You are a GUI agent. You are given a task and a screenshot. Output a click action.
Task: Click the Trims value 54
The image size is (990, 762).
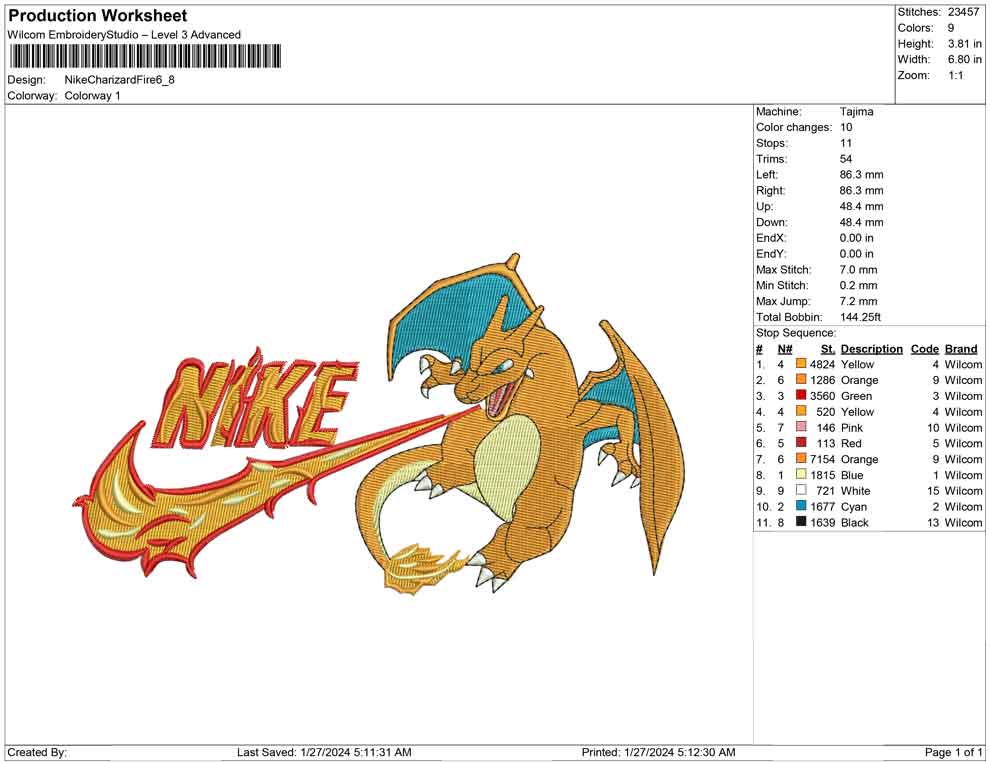pos(846,158)
